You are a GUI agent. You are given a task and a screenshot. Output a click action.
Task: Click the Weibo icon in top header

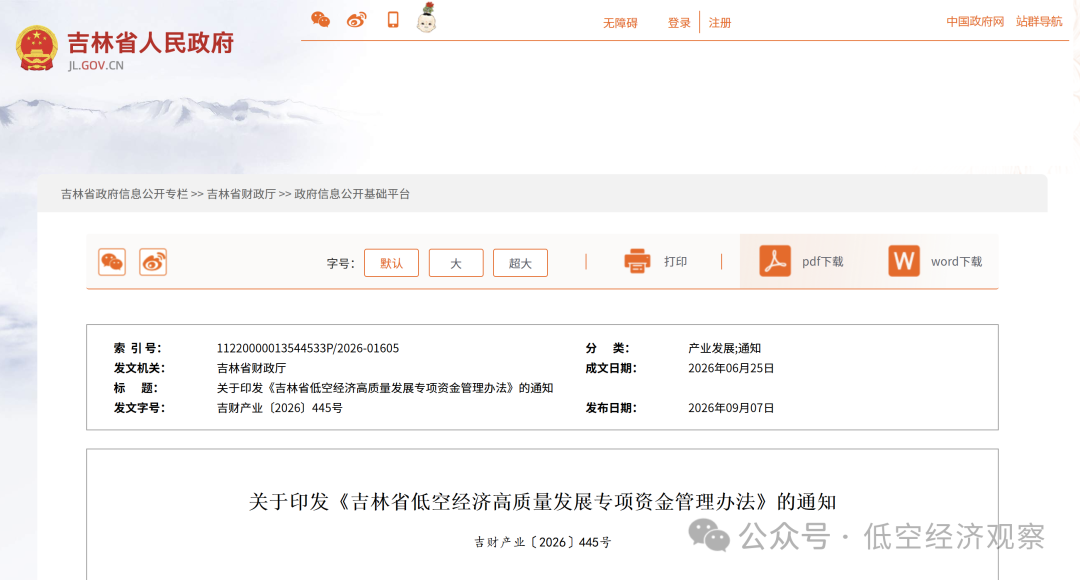click(x=356, y=20)
